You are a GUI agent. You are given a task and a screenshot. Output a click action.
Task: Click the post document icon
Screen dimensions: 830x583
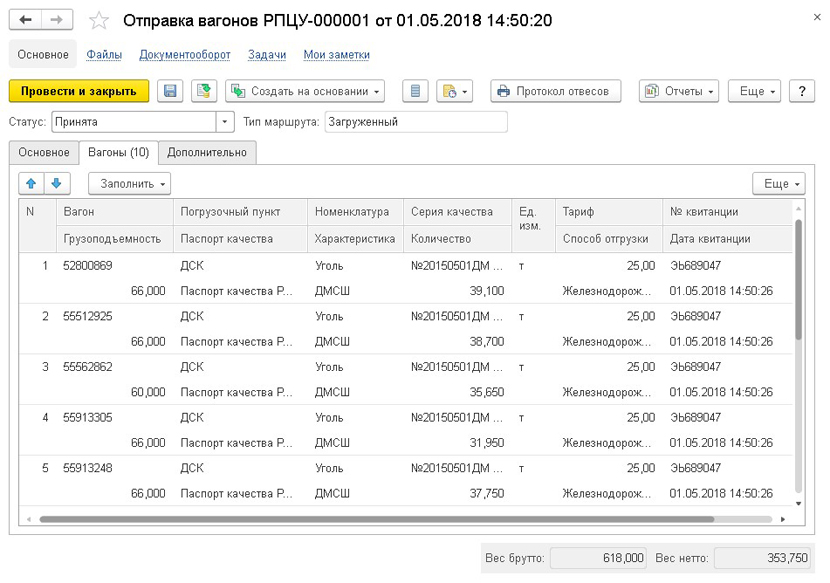point(203,91)
